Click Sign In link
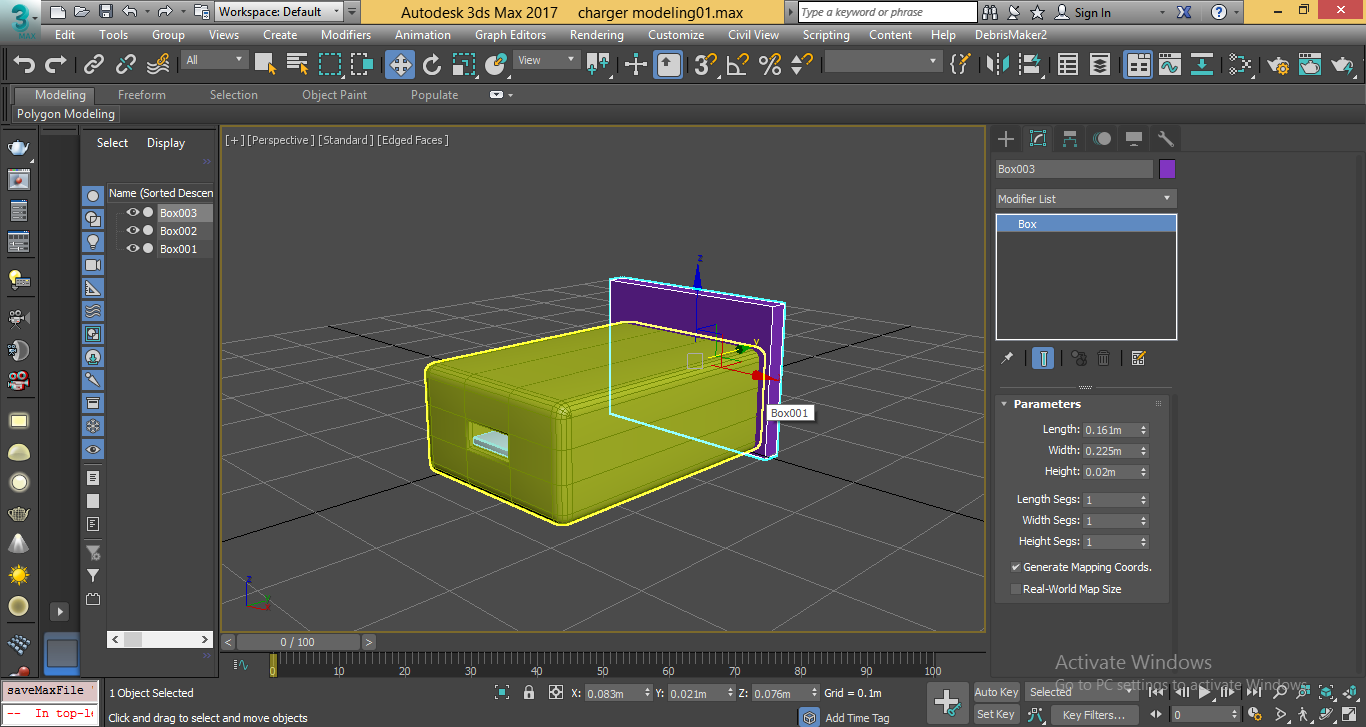 click(1093, 13)
